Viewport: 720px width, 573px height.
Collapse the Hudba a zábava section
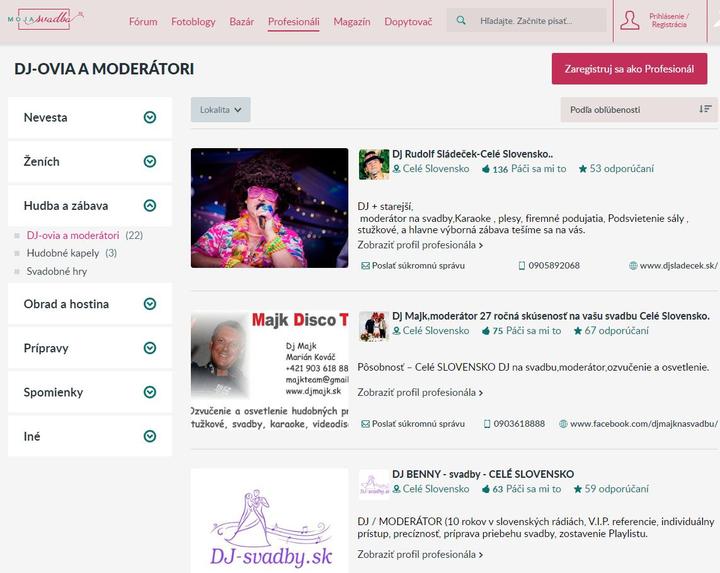point(150,206)
